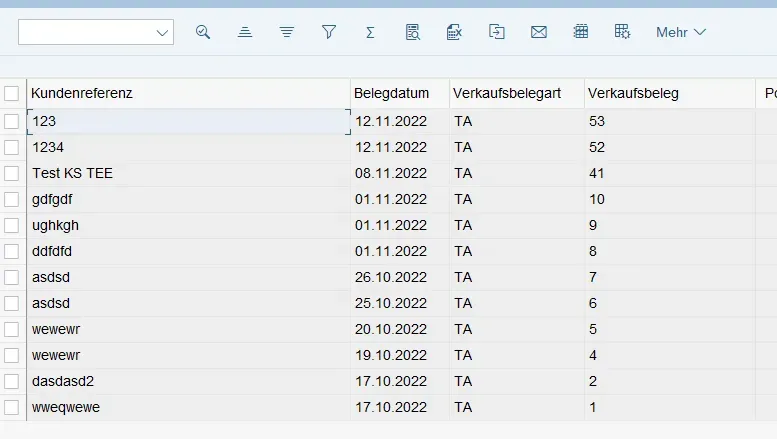Select the checkbox for row '1234'
This screenshot has width=777, height=439.
click(x=12, y=147)
